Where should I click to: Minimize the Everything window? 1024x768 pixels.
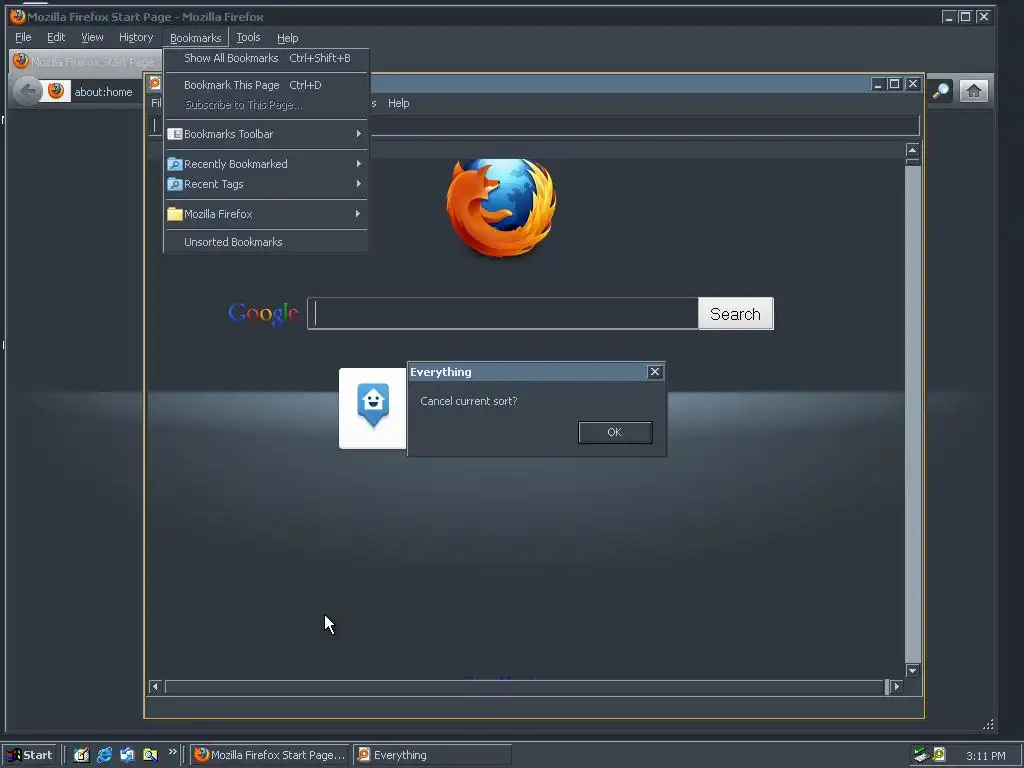pos(878,84)
